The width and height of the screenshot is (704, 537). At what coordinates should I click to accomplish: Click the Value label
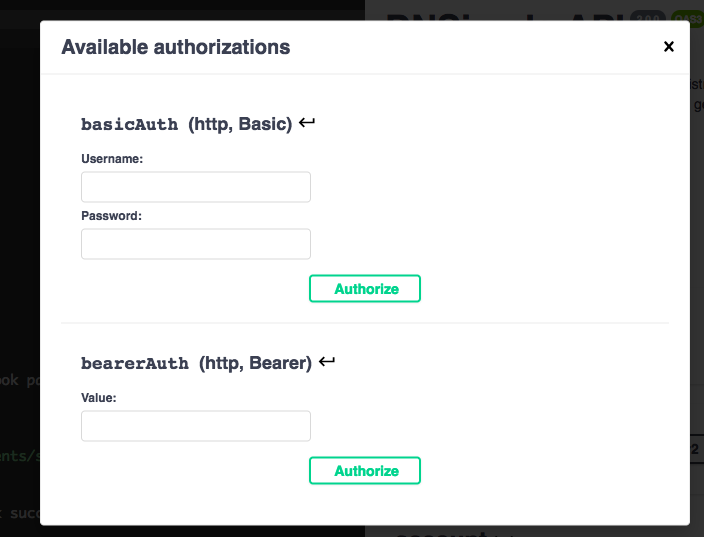pyautogui.click(x=99, y=397)
